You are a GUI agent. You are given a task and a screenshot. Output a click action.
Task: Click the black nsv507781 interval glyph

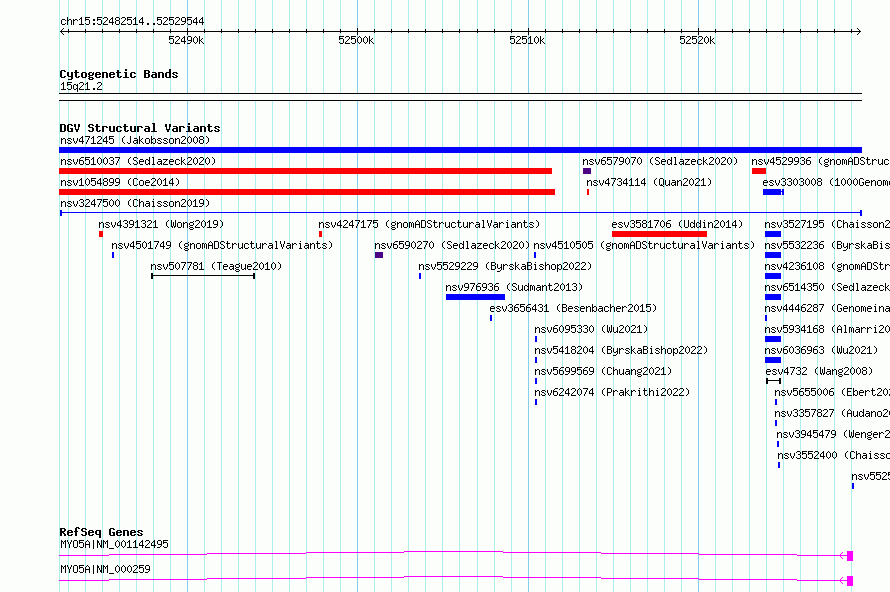pos(203,276)
